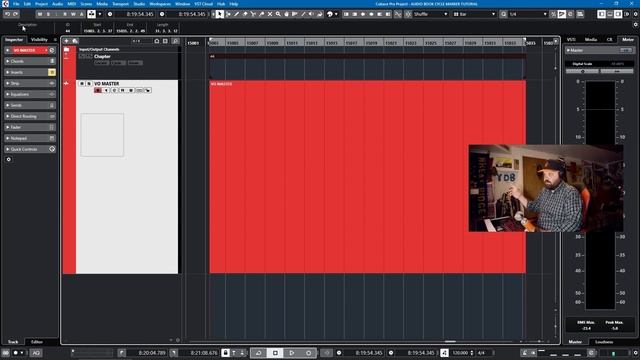
Task: Click the Master meter tab at bottom
Action: click(575, 342)
